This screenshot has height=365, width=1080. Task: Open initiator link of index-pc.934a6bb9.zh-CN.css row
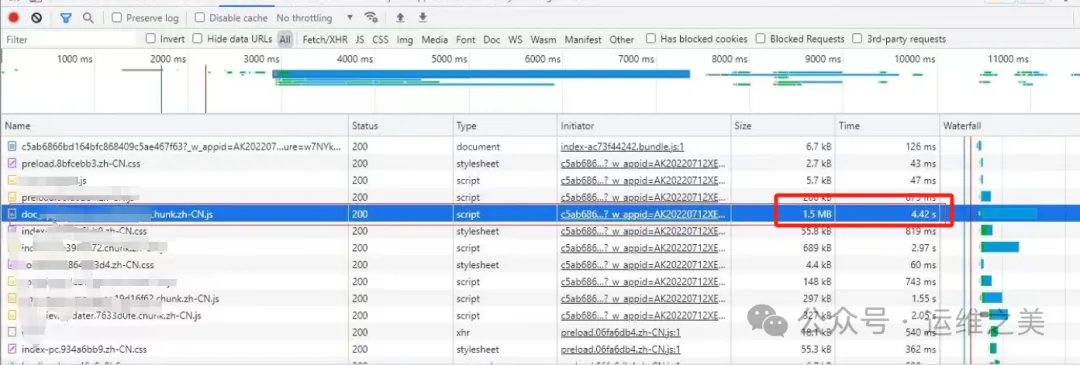coord(621,350)
